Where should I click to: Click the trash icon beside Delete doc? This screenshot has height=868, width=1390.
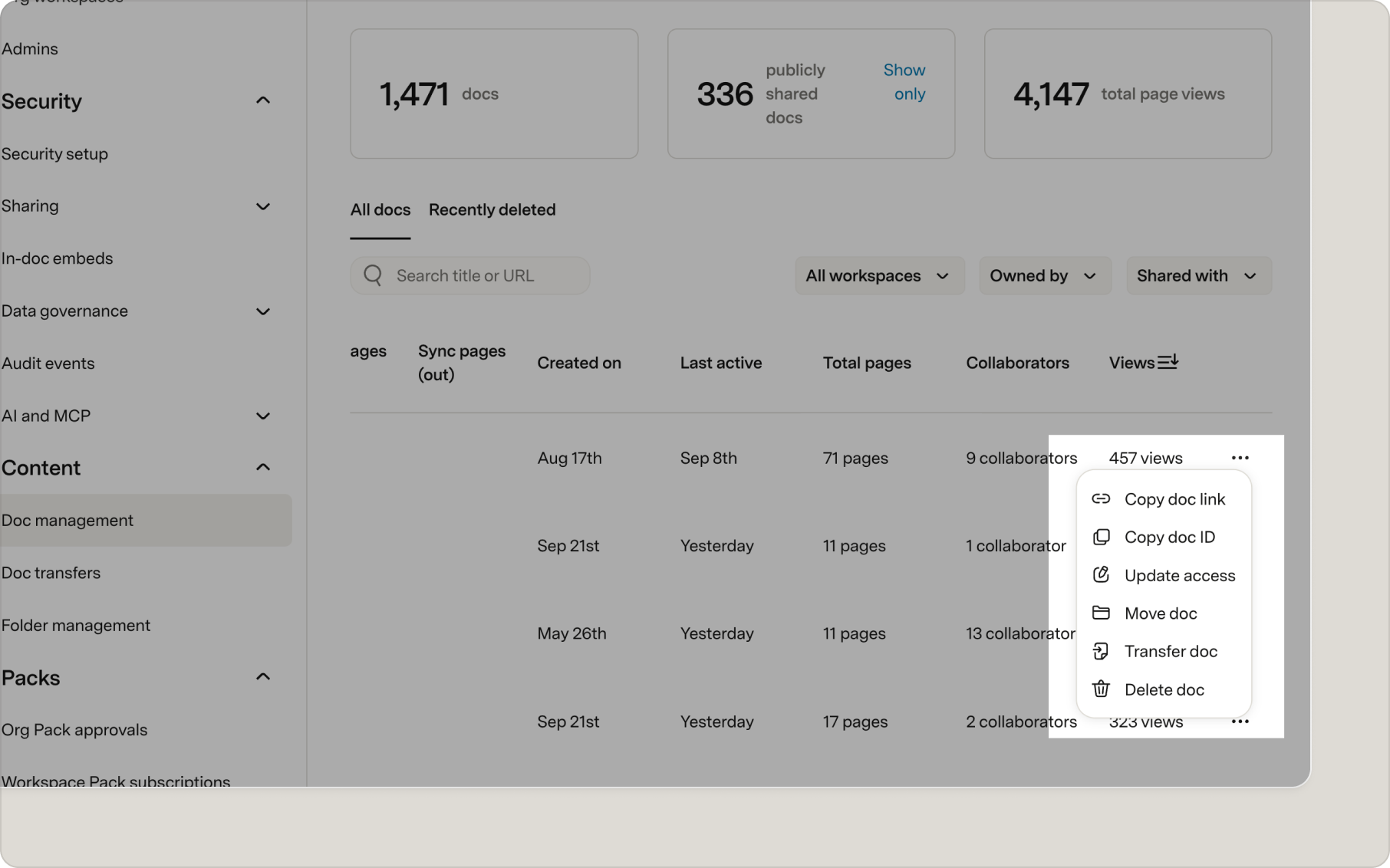coord(1101,689)
